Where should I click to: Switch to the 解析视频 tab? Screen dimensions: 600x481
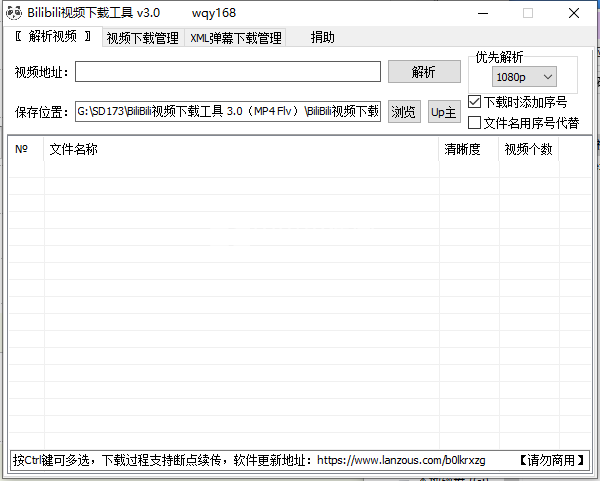(53, 37)
